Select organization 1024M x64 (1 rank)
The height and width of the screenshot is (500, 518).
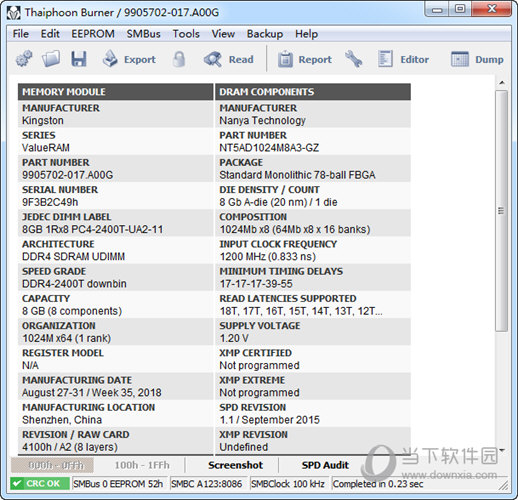[66, 338]
